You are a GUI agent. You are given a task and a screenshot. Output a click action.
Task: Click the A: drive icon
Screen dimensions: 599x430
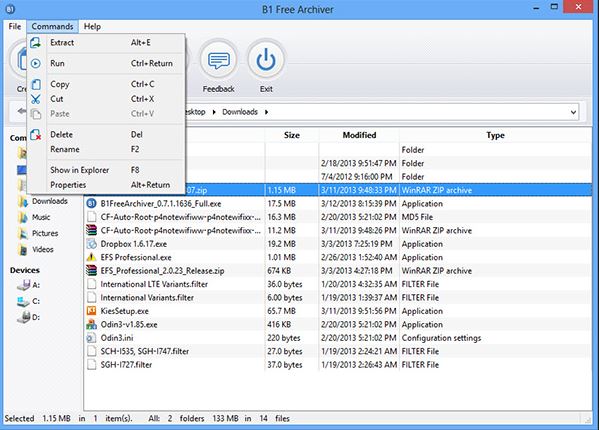click(x=23, y=285)
